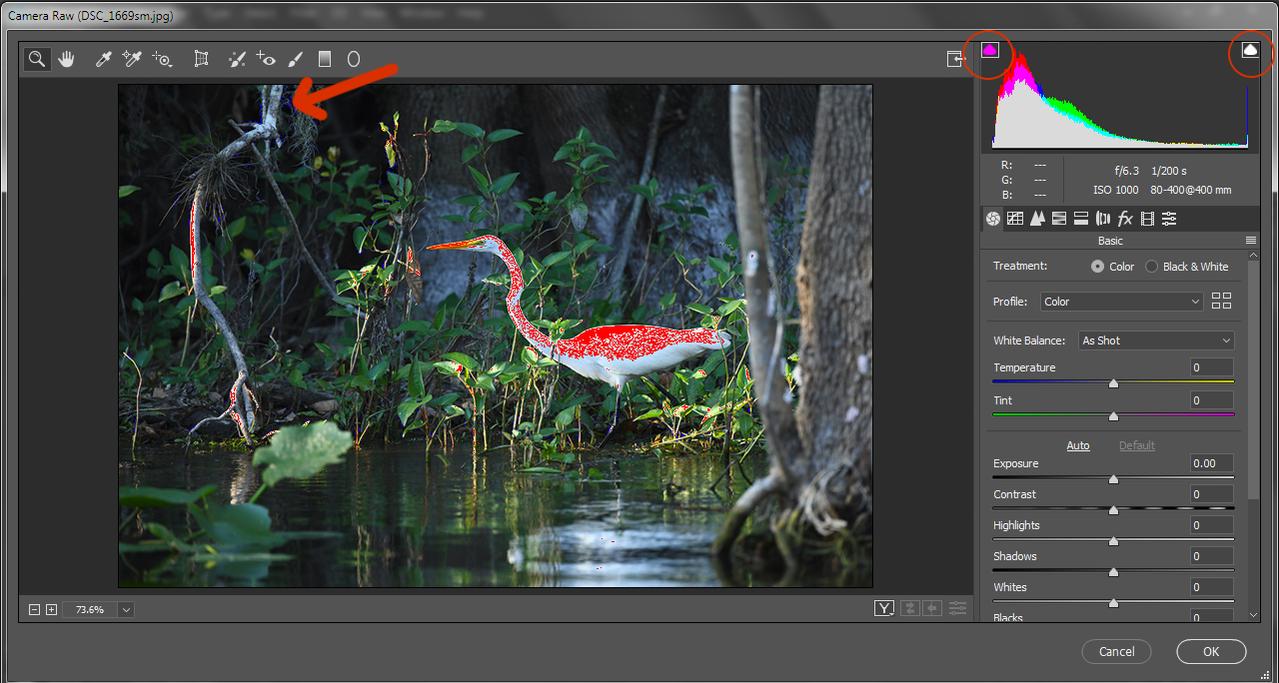The height and width of the screenshot is (683, 1279).
Task: Click the Exposure slider handle
Action: point(1113,479)
